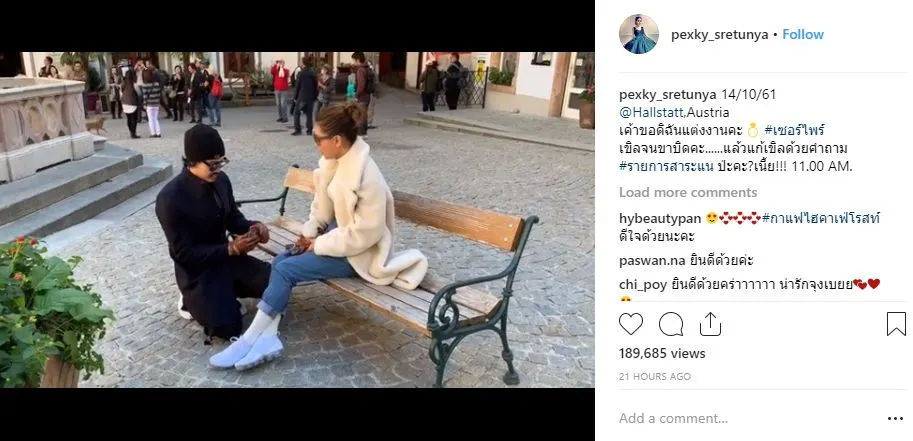913x441 pixels.
Task: Play the proposal video
Action: [297, 220]
